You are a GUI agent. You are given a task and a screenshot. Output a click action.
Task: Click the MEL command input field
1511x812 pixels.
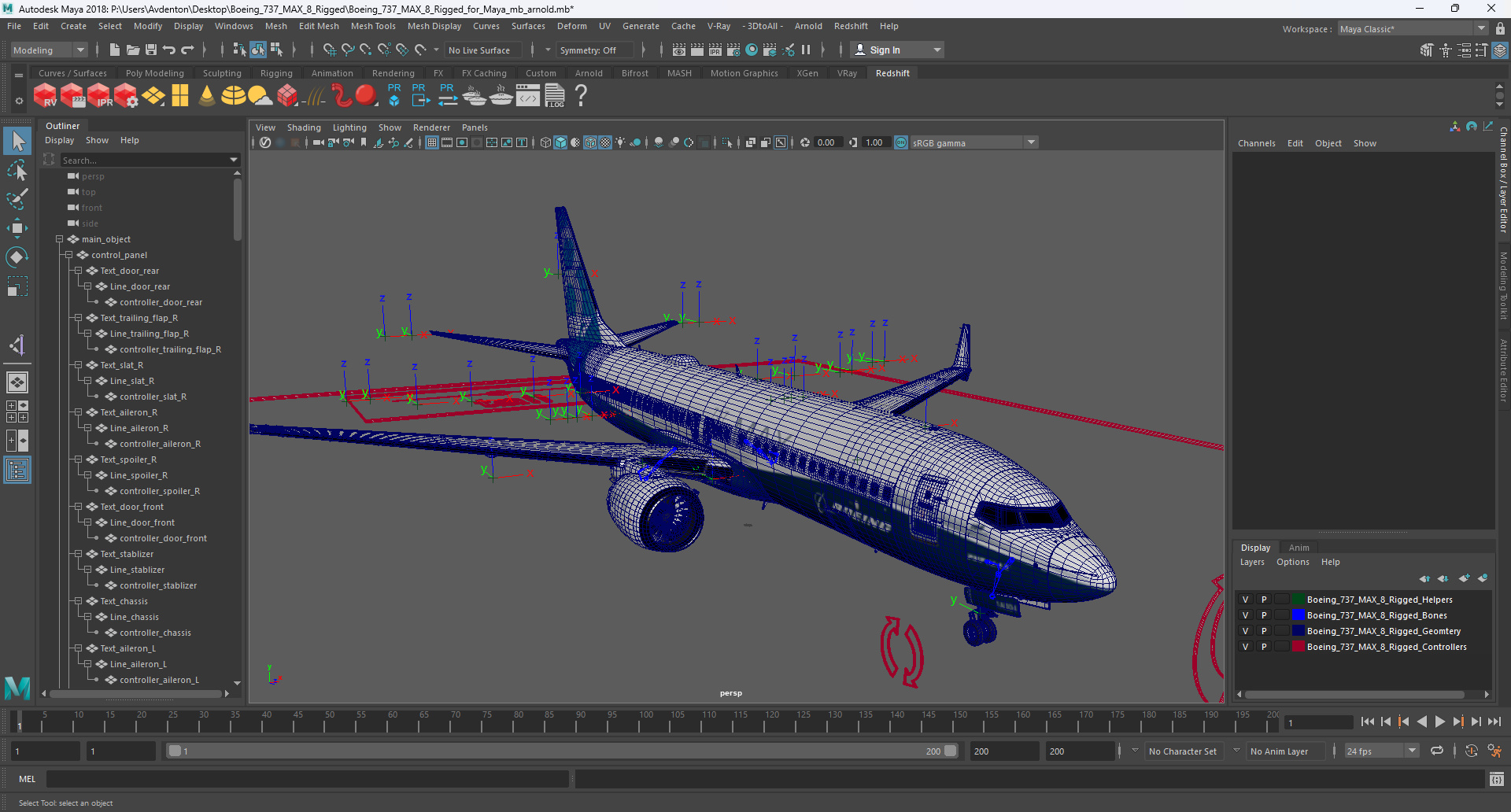pyautogui.click(x=307, y=779)
